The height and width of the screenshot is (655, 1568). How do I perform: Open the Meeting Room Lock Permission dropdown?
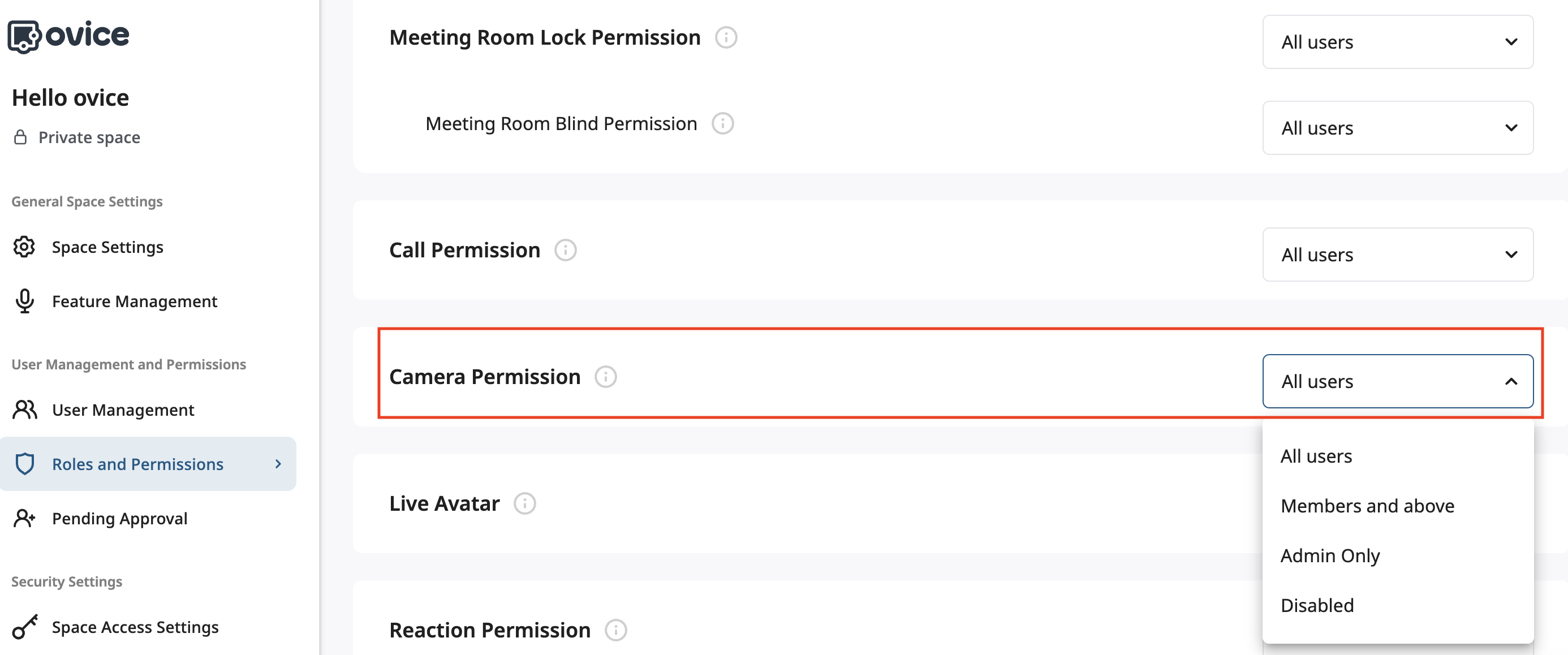click(1398, 42)
